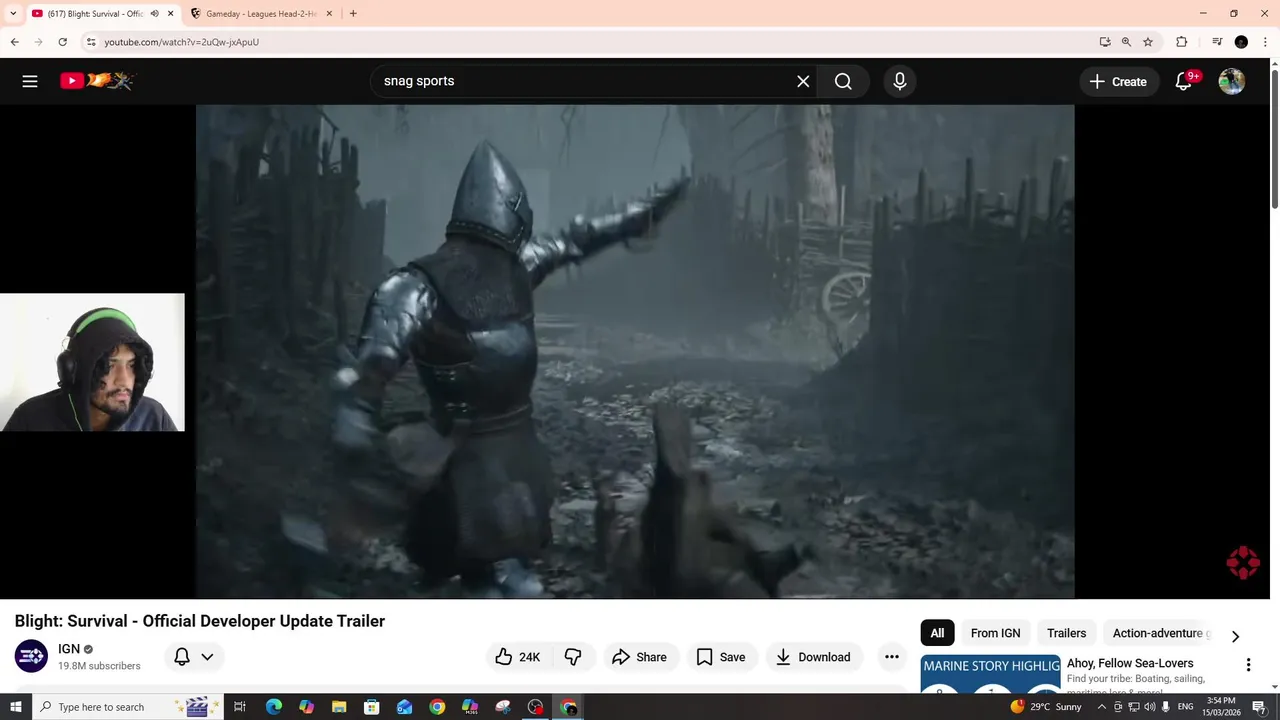This screenshot has width=1280, height=720.
Task: Click the Windows taskbar search box
Action: [127, 707]
